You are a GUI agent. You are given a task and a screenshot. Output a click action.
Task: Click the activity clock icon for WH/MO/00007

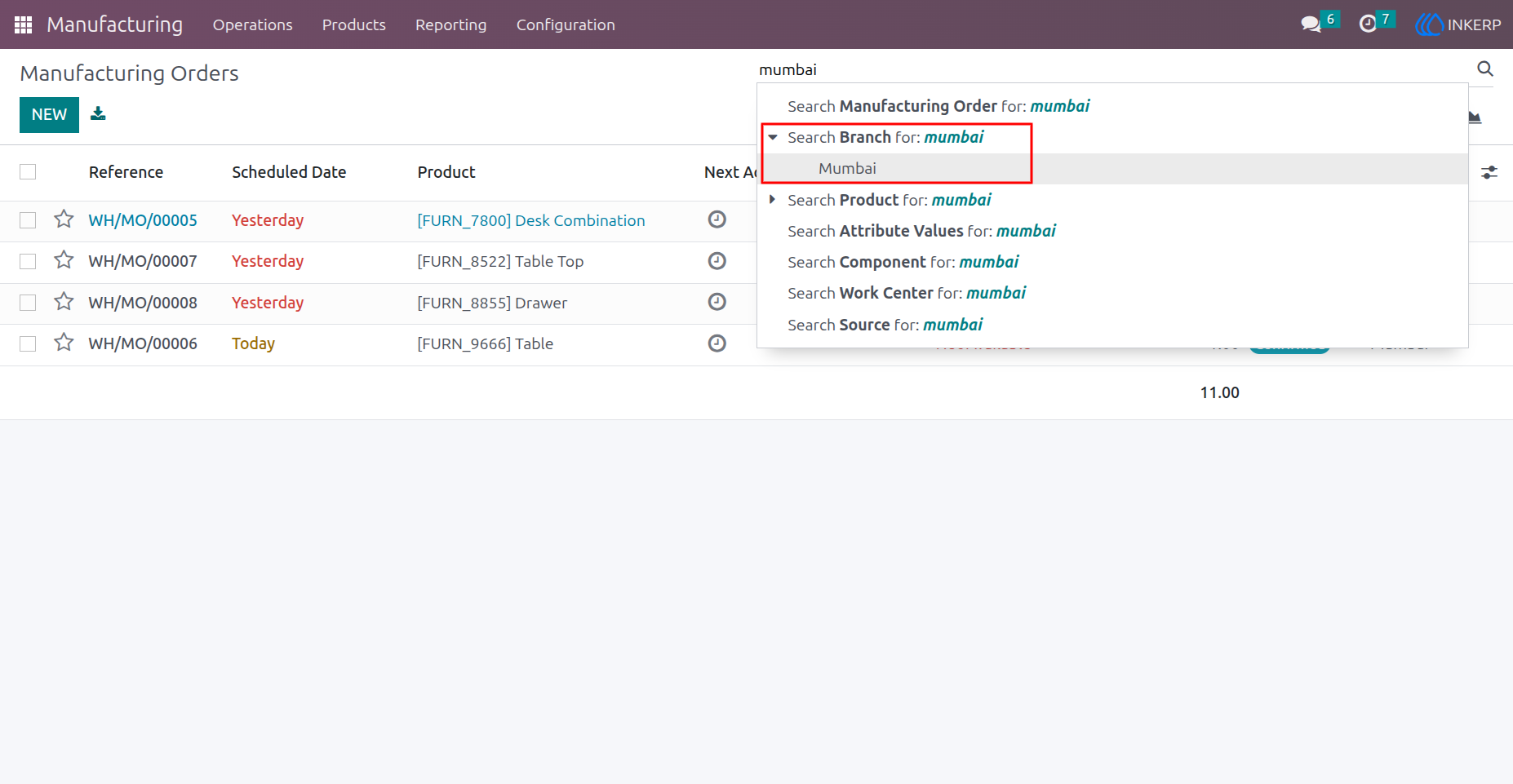point(717,261)
